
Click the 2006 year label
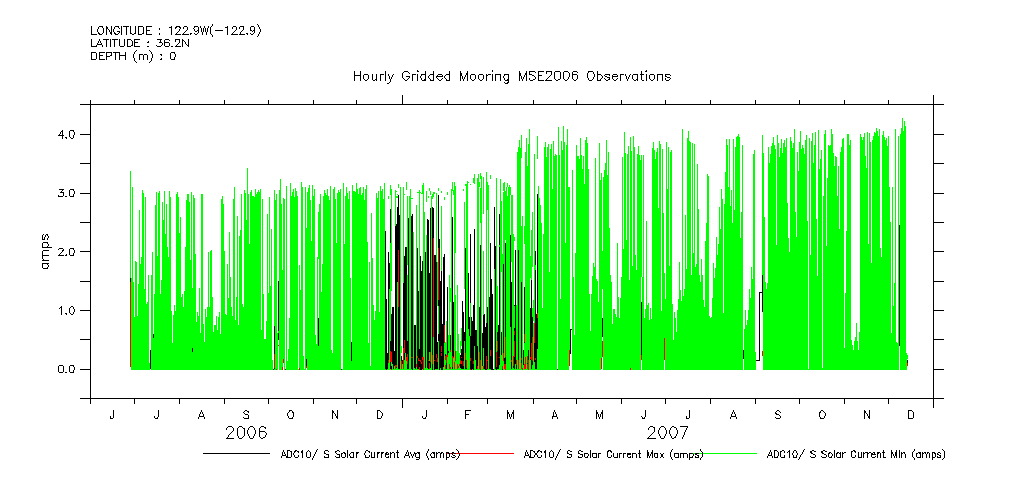click(246, 433)
